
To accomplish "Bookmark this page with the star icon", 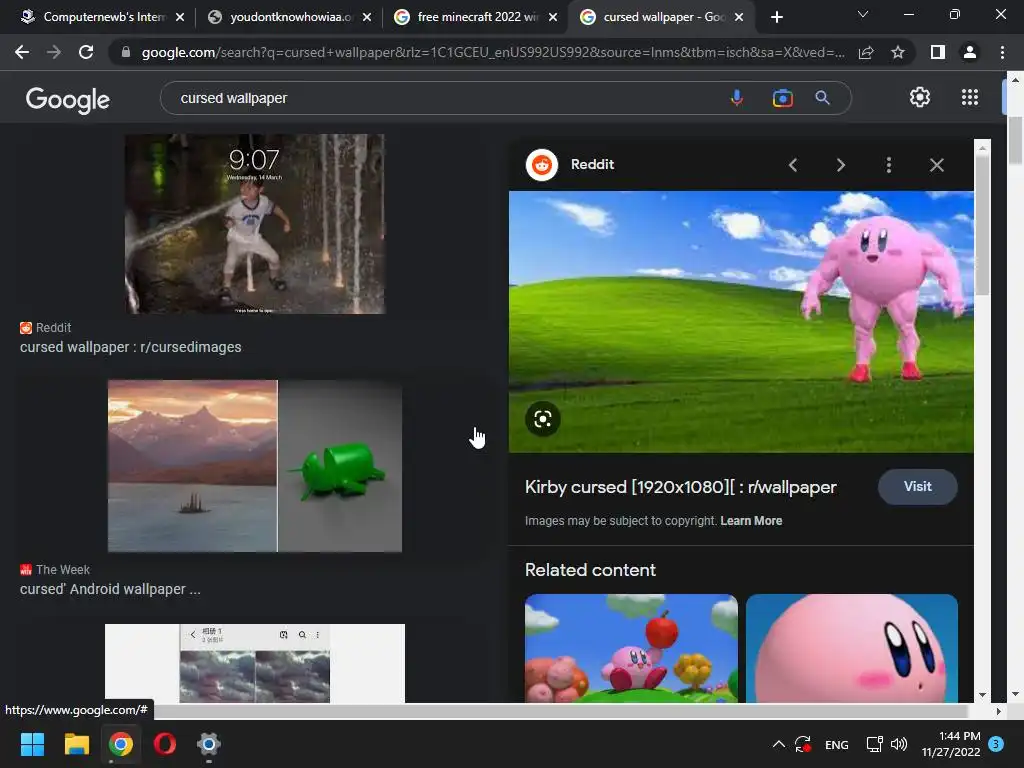I will coord(898,52).
